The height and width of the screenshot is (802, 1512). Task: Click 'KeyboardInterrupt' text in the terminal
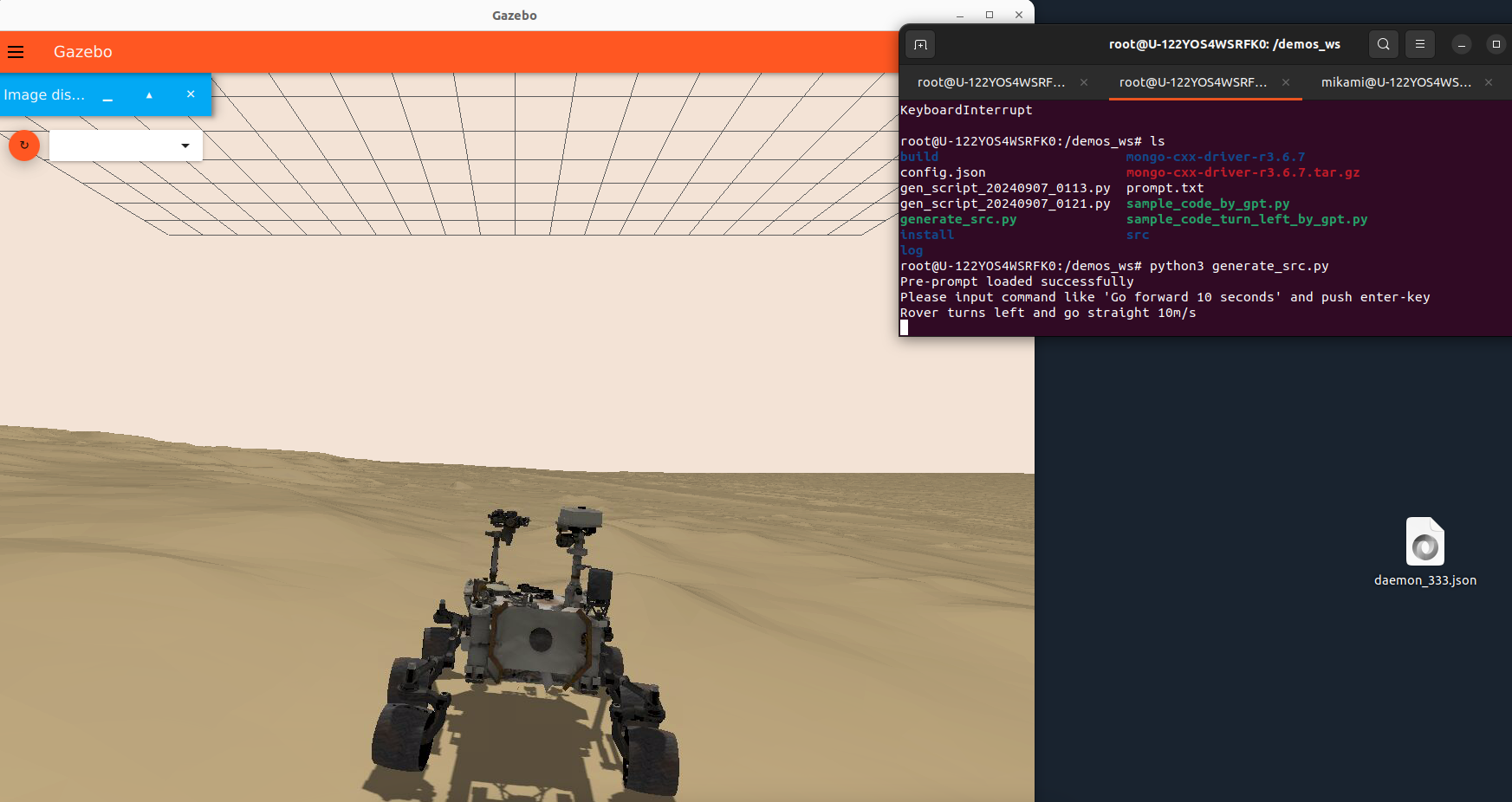(x=966, y=111)
